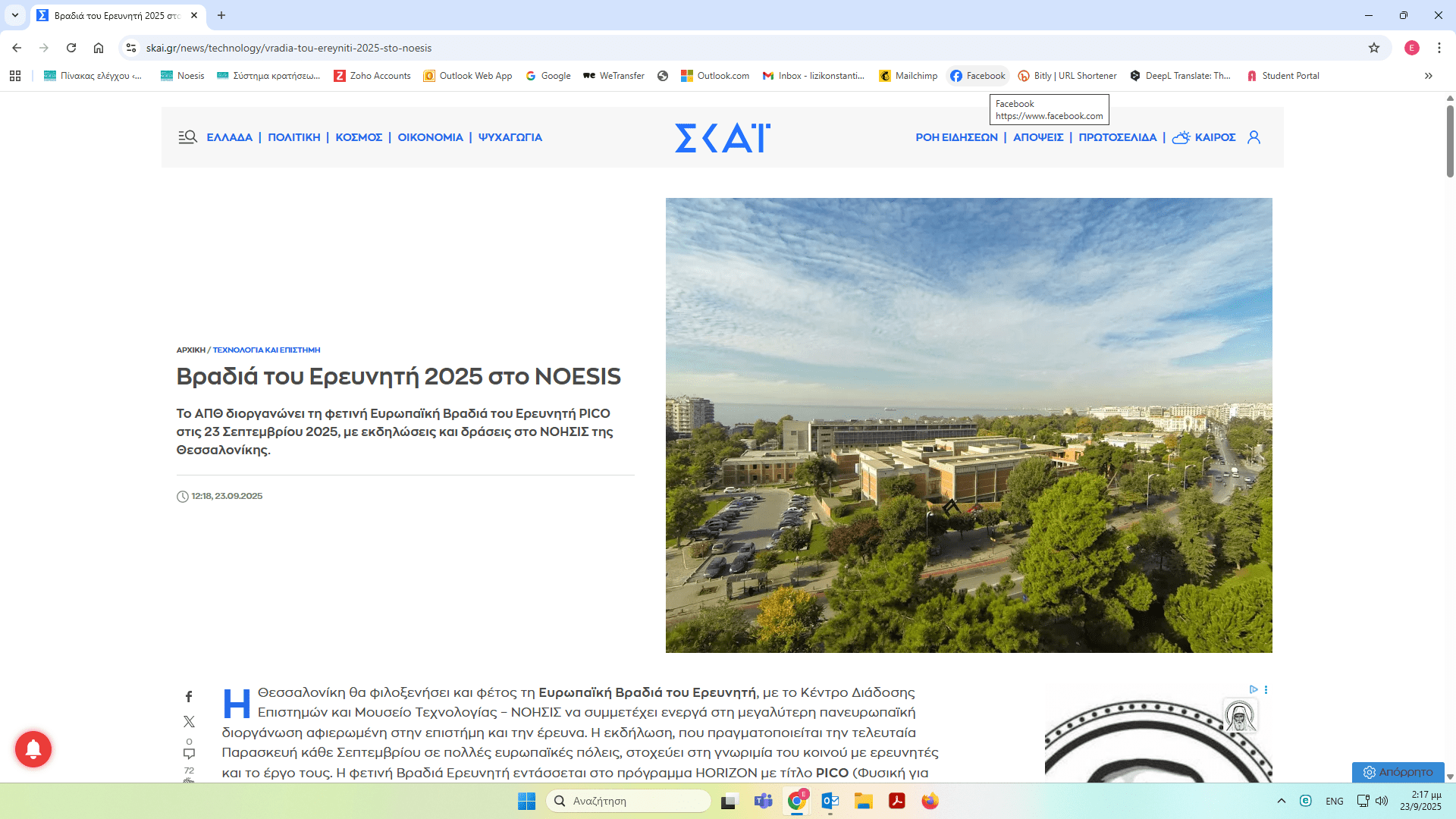Click the user account icon on SKAI header
The height and width of the screenshot is (819, 1456).
pos(1254,137)
